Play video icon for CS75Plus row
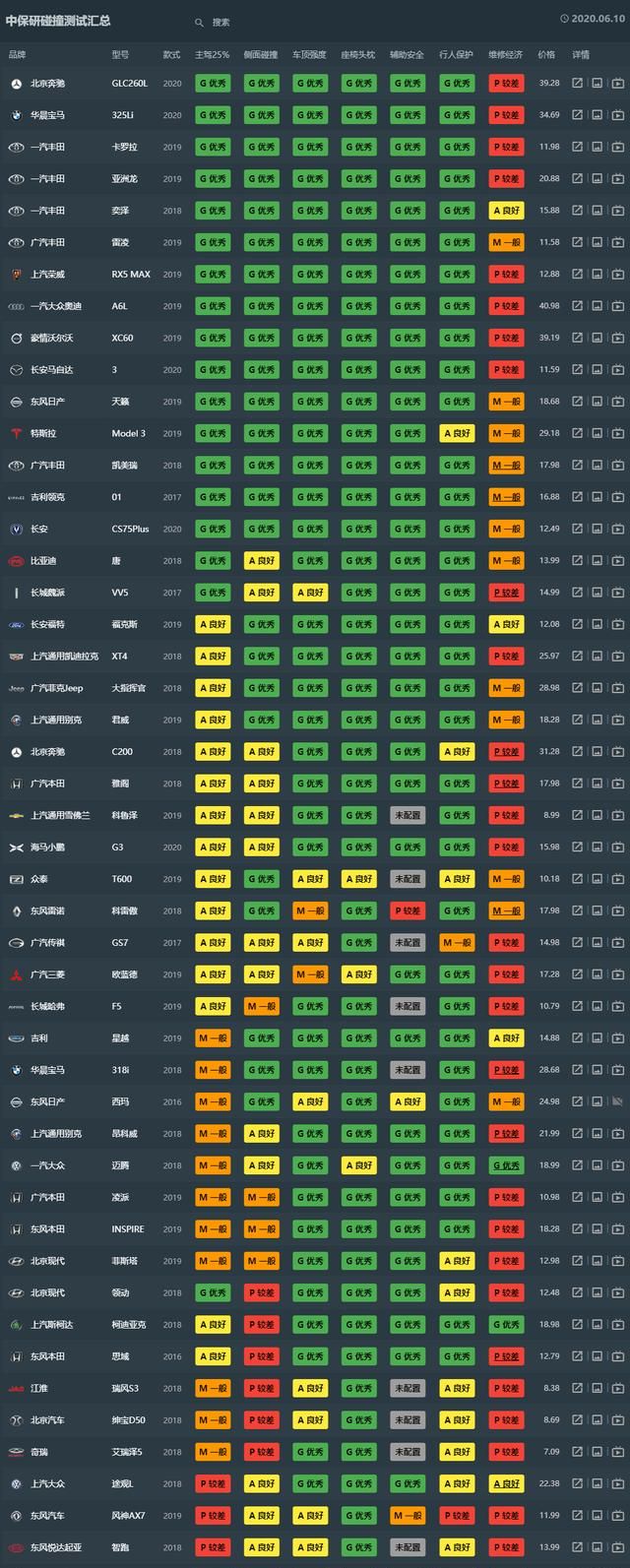This screenshot has width=630, height=1568. (x=617, y=529)
